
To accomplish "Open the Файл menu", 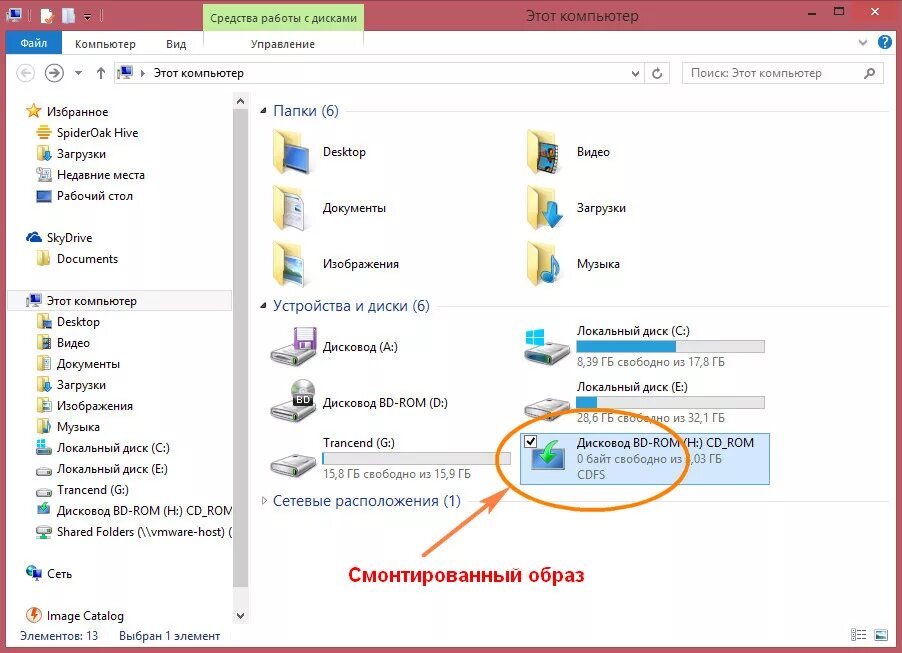I will pyautogui.click(x=34, y=43).
